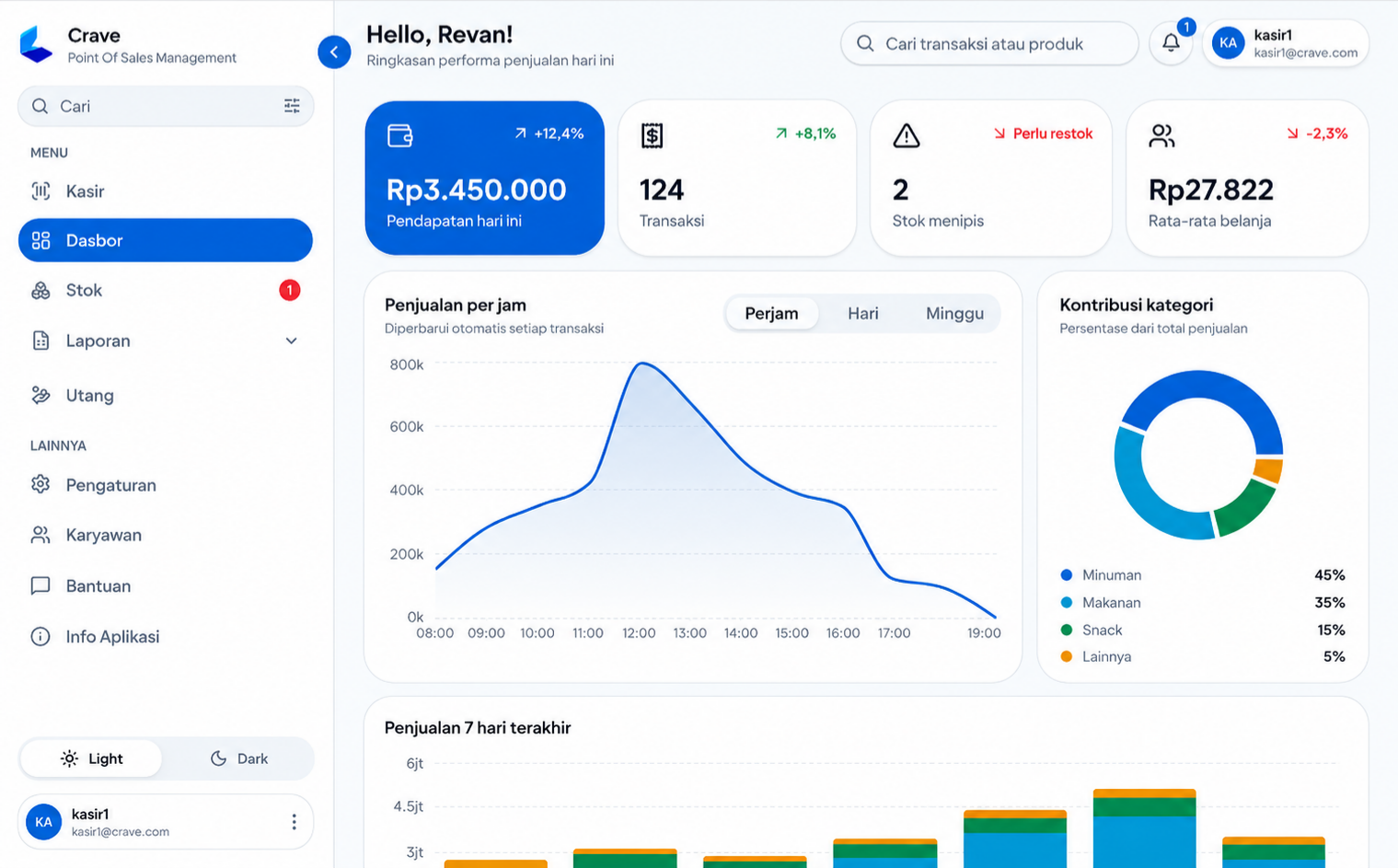Click the Penjualan 7 hari terakhir heading

[x=478, y=727]
